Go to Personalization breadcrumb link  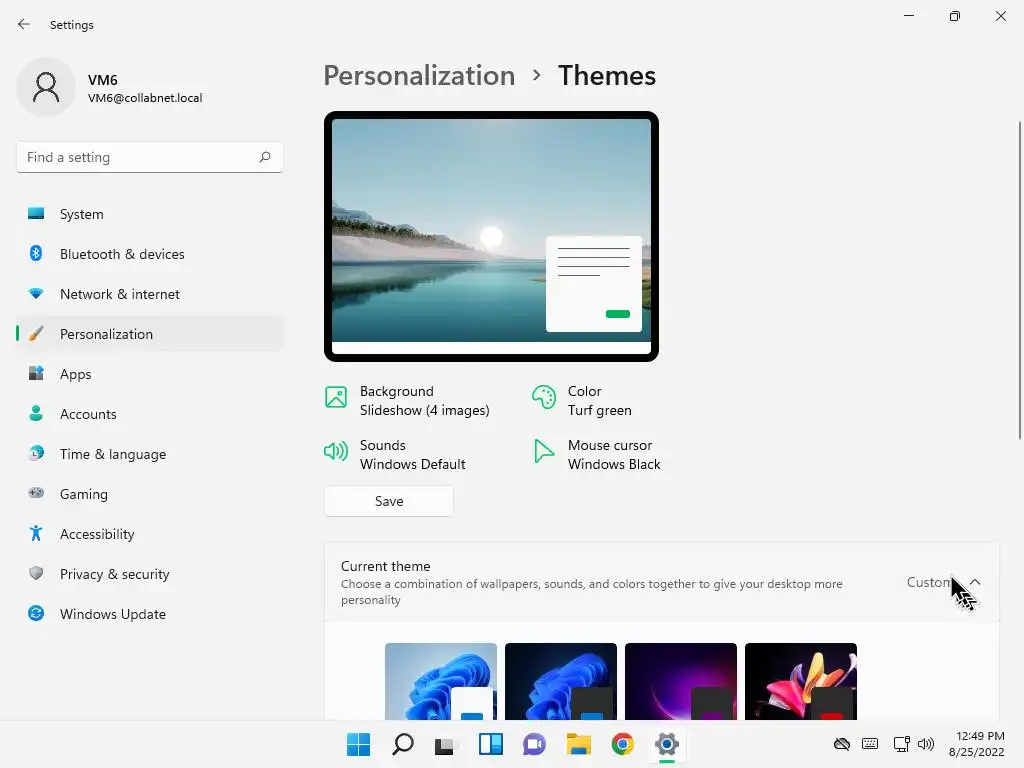(419, 76)
